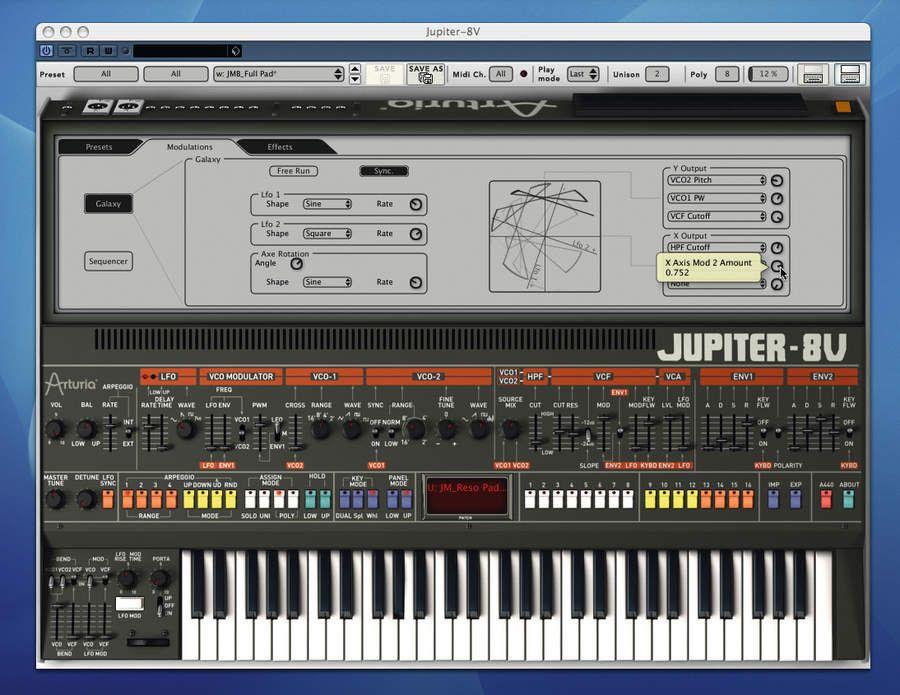Open the VCO2 Pitch output dropdown
The width and height of the screenshot is (900, 695).
tap(717, 182)
